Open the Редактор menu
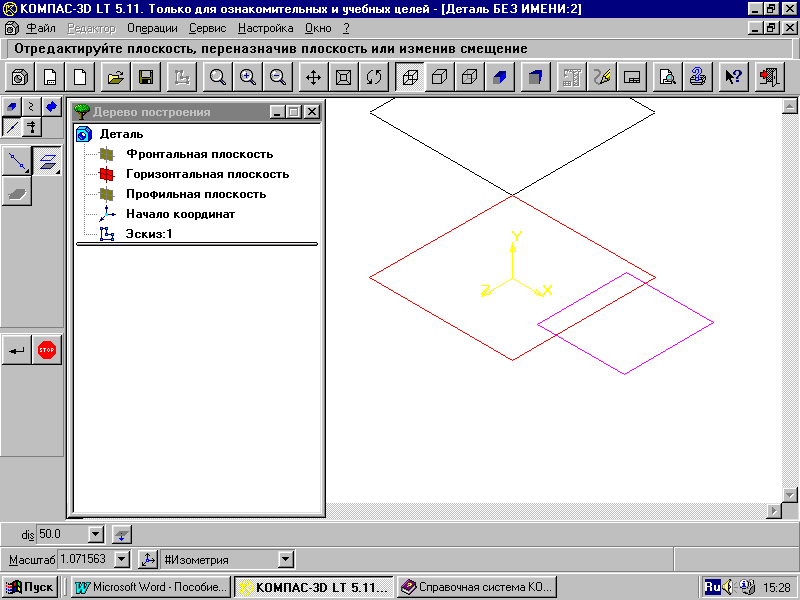This screenshot has height=600, width=800. point(91,29)
